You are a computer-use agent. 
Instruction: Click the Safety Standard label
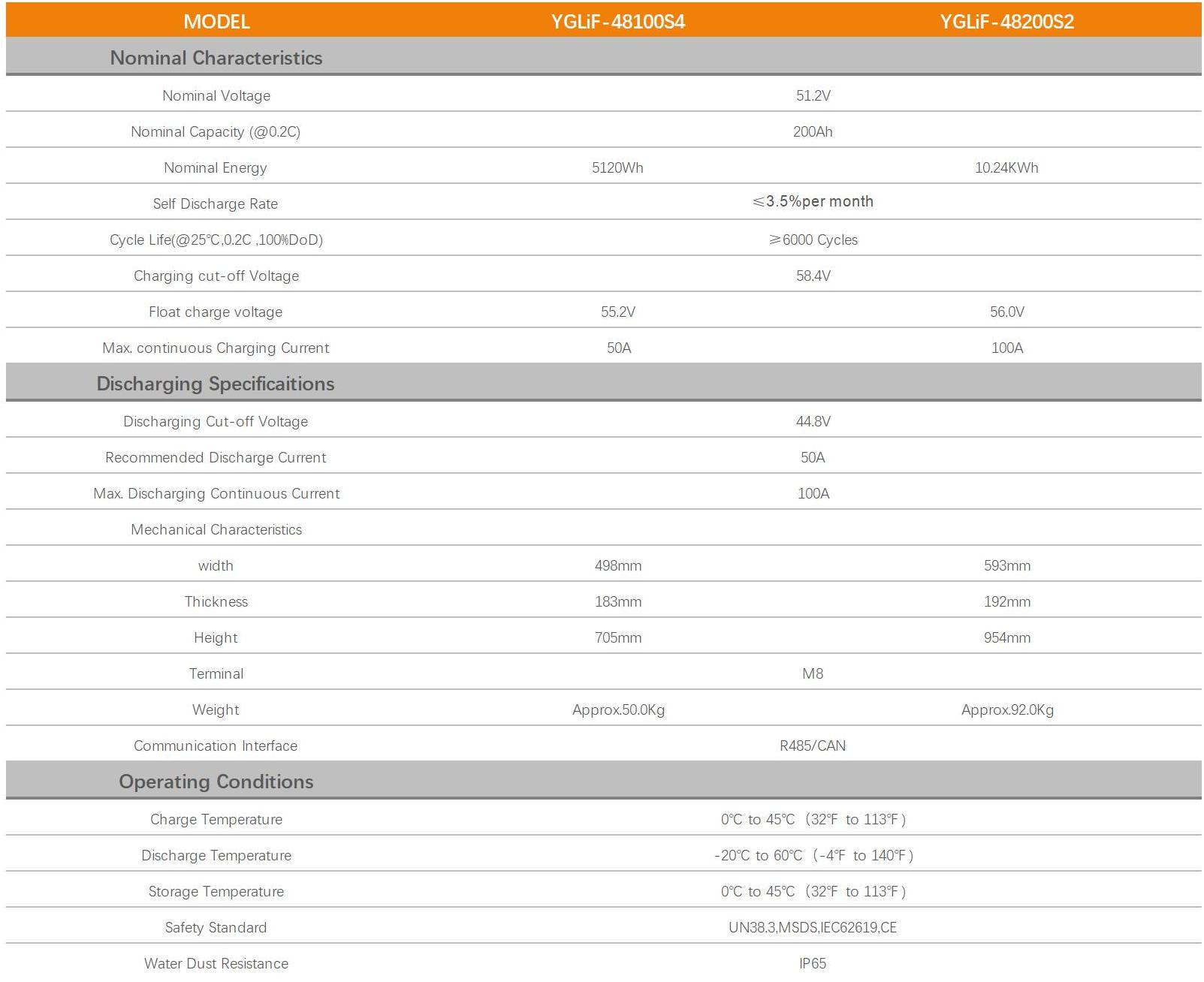point(216,927)
